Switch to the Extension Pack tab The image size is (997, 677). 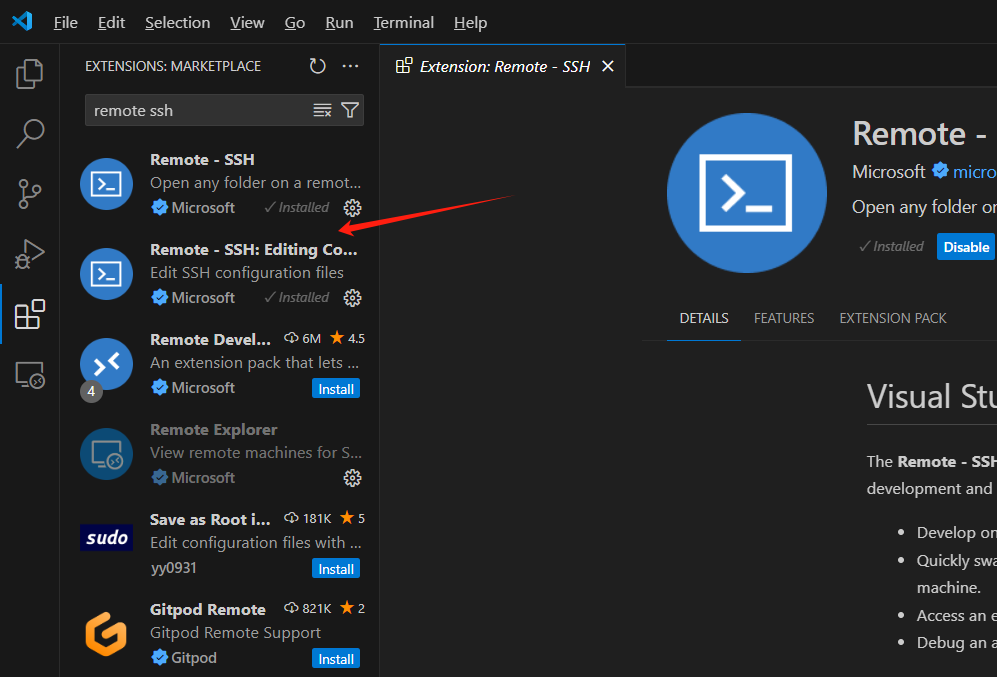[x=892, y=318]
